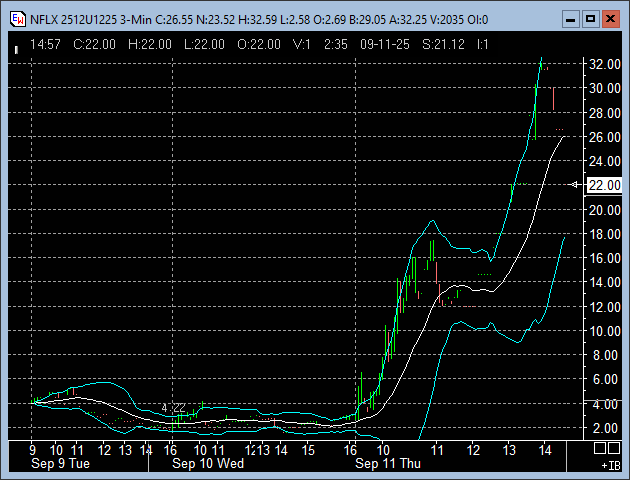Select the highlighted 22.00 current price box
The image size is (630, 480).
point(604,185)
